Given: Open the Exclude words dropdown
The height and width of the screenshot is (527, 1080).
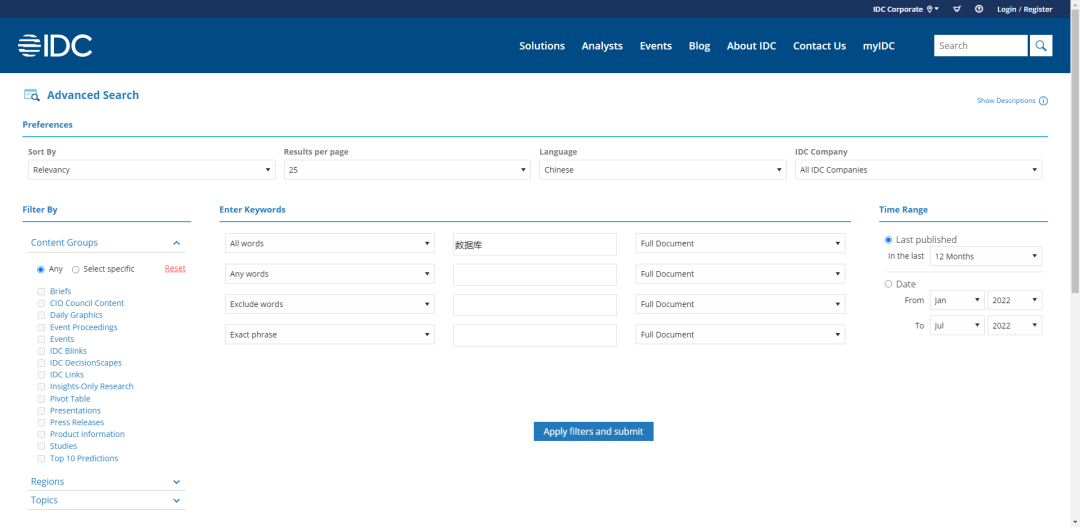Looking at the screenshot, I should (330, 304).
